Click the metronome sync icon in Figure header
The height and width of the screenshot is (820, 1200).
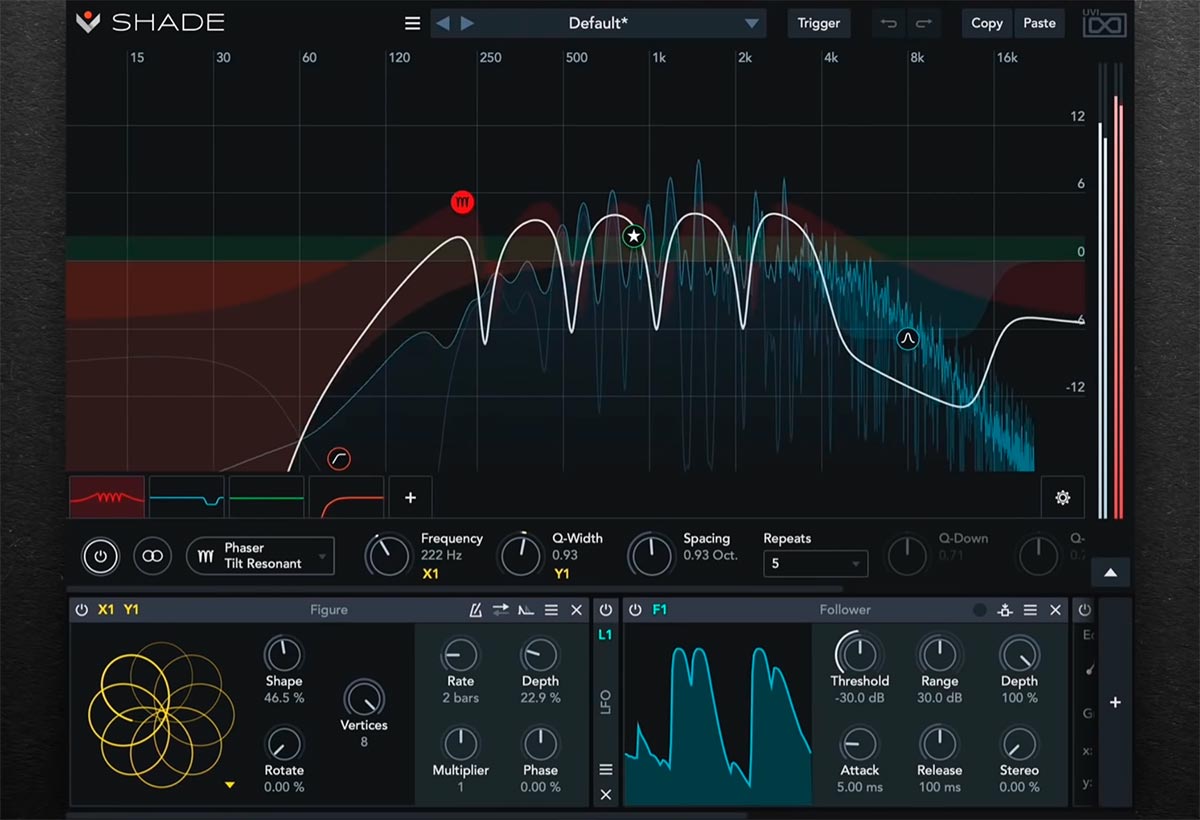click(476, 610)
